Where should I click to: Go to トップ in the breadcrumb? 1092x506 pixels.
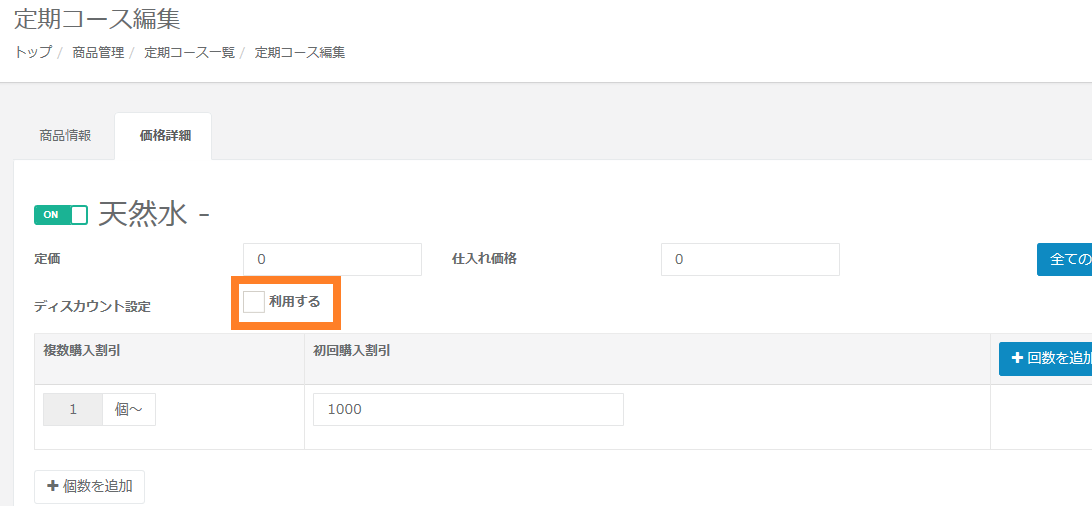tap(33, 52)
